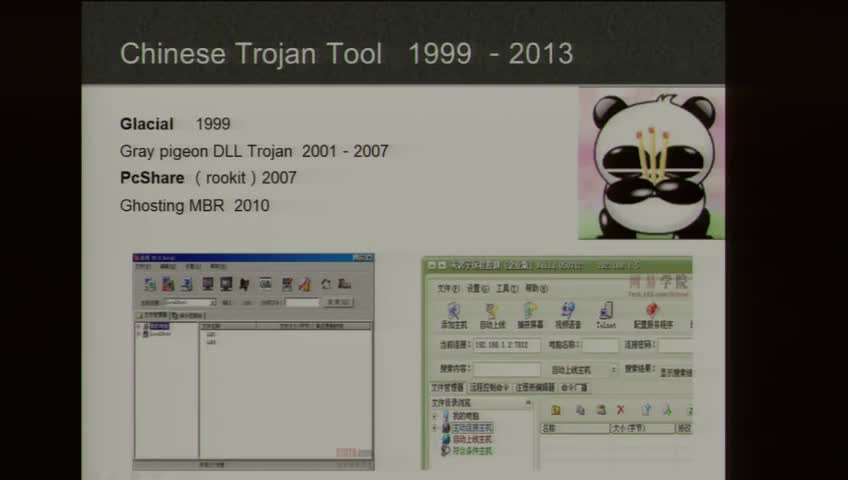
Task: Click the Name column header in green window
Action: coord(574,428)
